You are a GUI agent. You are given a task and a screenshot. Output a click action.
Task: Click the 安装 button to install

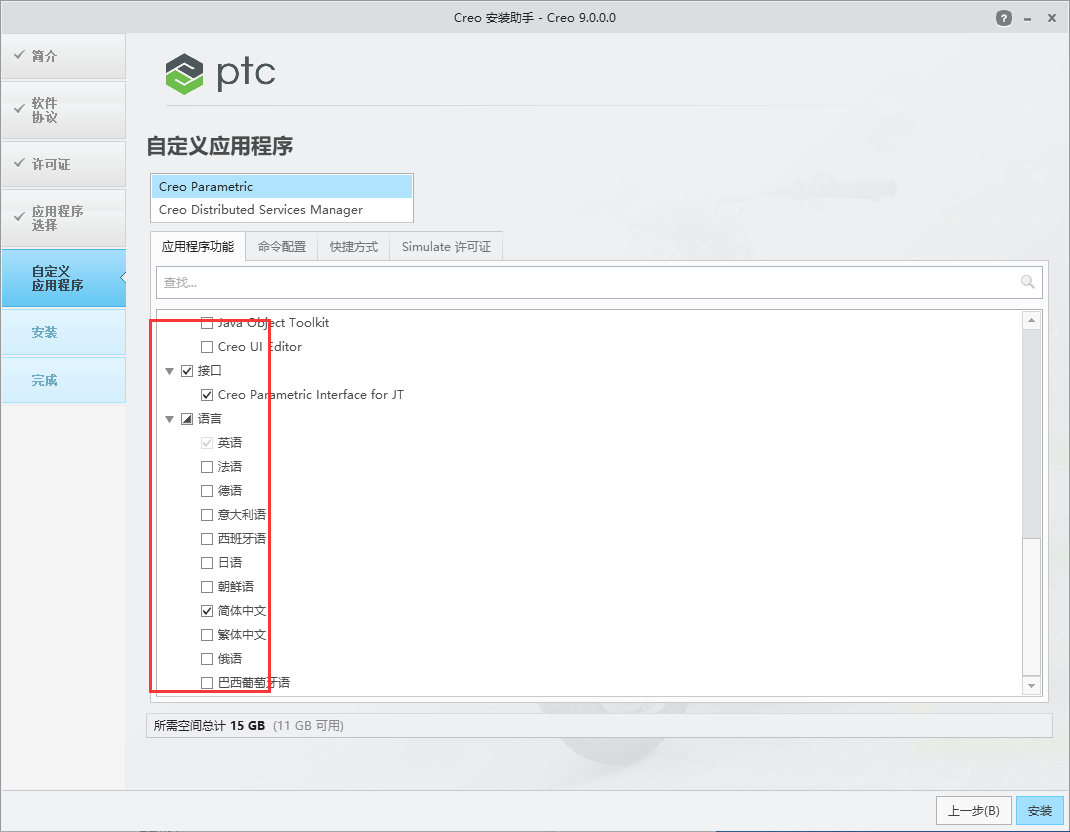click(x=1039, y=810)
